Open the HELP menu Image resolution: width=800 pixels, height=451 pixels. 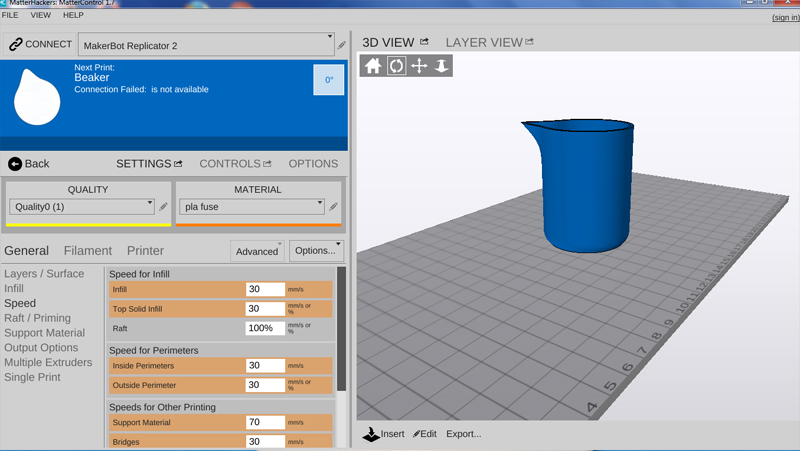(73, 15)
